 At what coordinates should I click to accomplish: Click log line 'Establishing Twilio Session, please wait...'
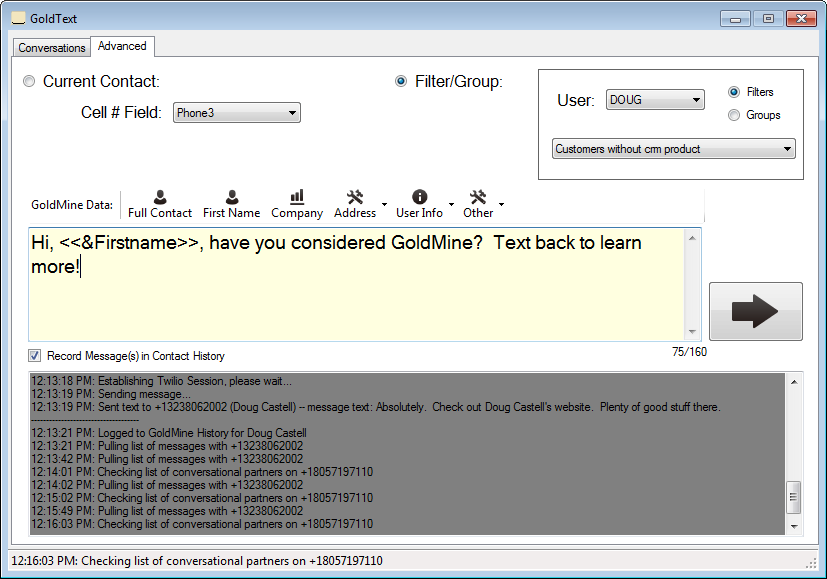tap(161, 381)
